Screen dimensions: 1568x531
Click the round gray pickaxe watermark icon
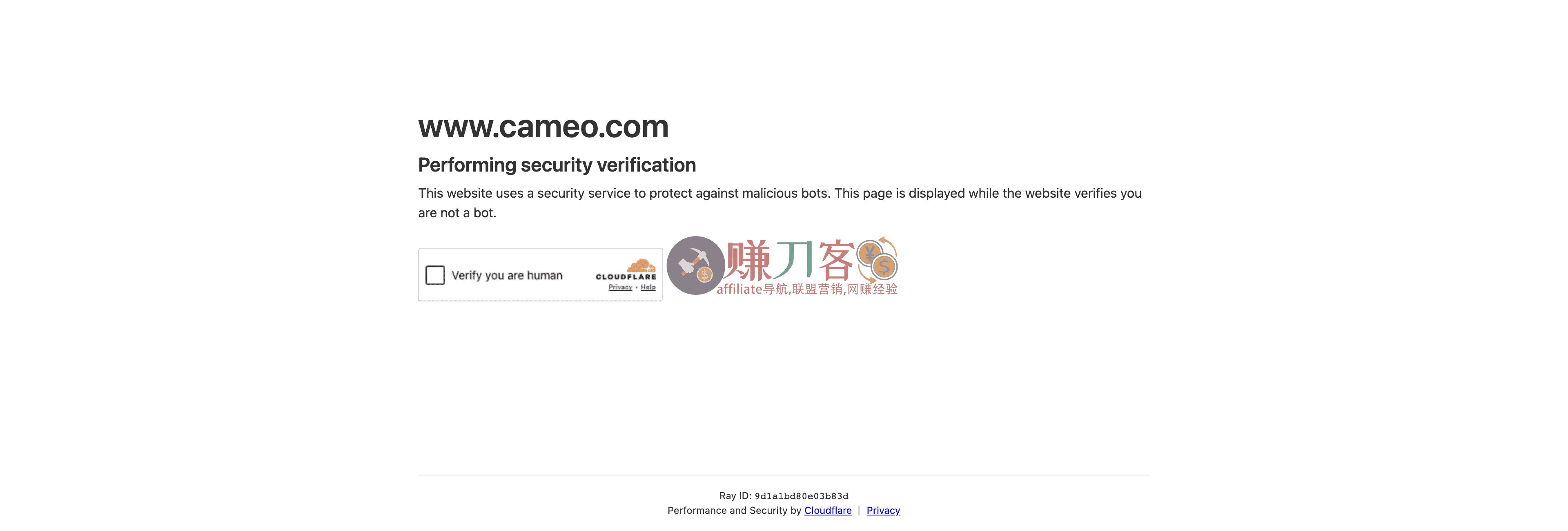tap(695, 265)
